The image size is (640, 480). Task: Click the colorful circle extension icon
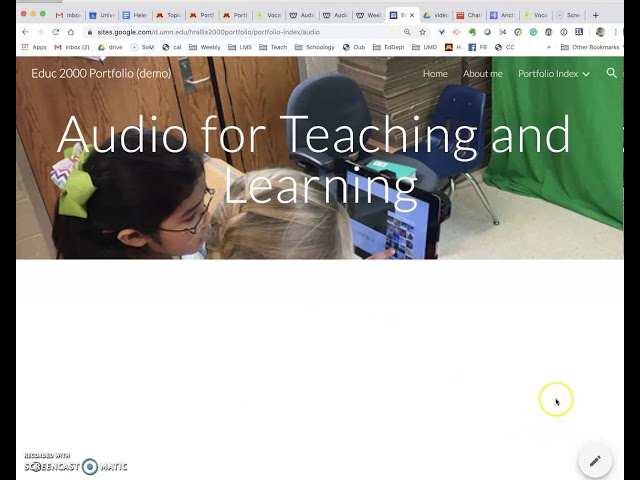coord(518,32)
